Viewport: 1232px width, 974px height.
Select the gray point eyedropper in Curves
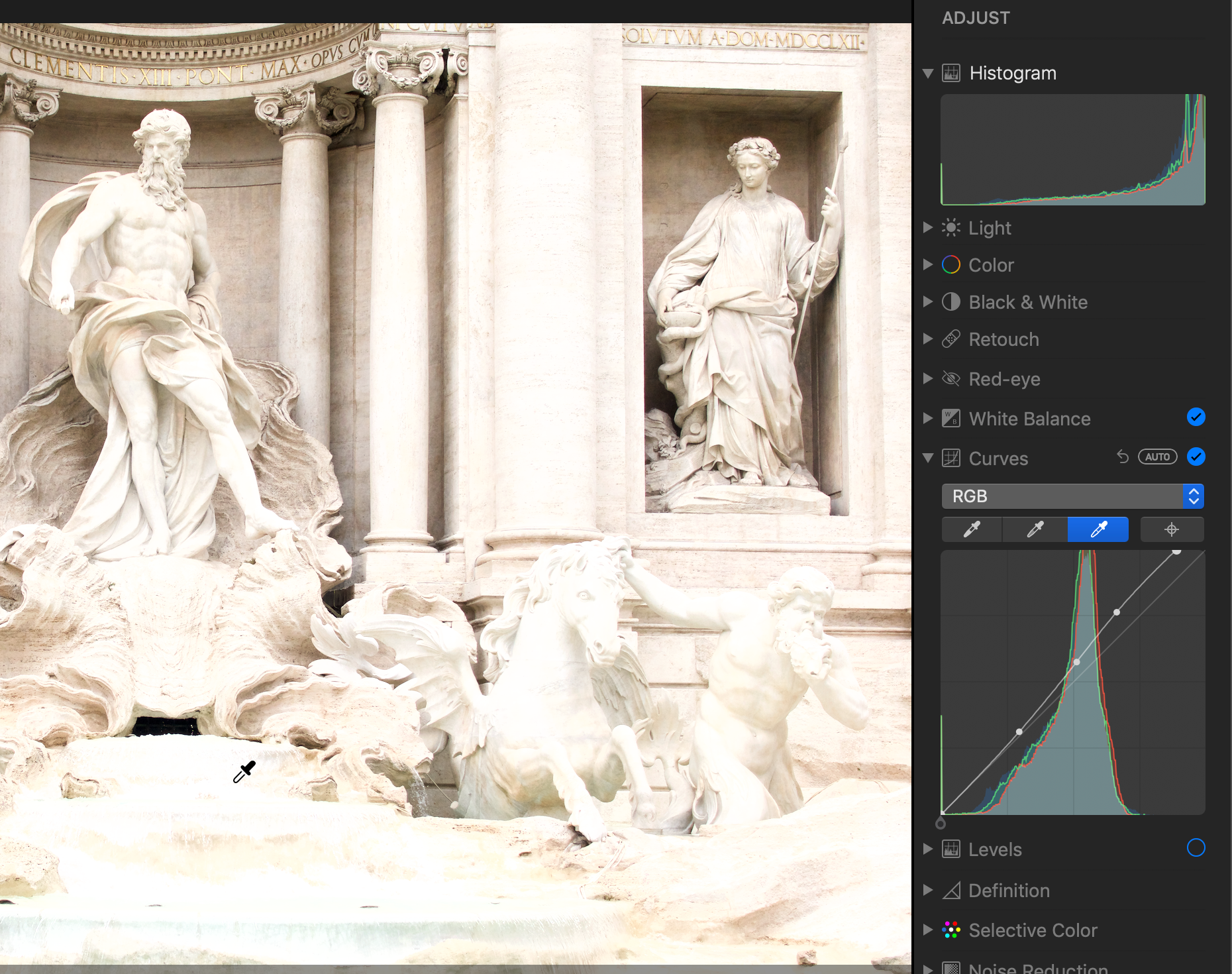[1035, 529]
